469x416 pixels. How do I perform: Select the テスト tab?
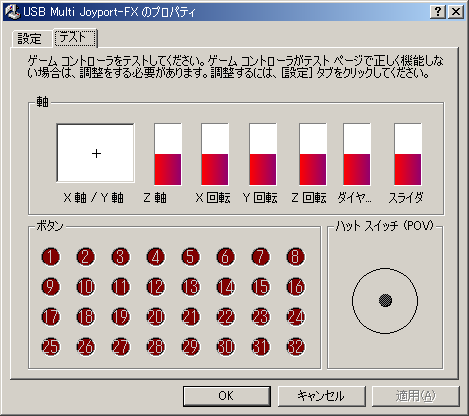75,37
